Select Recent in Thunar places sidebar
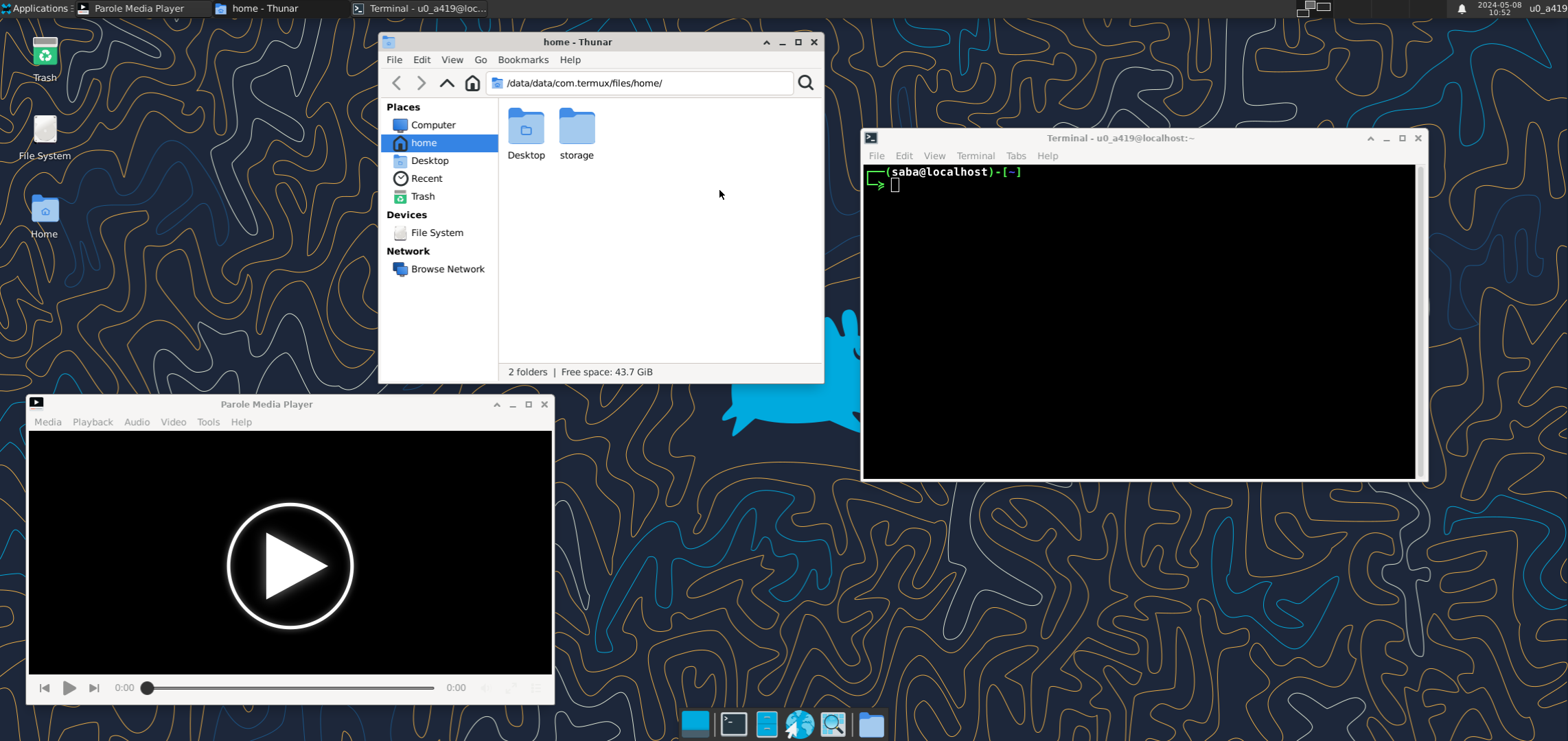The height and width of the screenshot is (741, 1568). pyautogui.click(x=426, y=178)
